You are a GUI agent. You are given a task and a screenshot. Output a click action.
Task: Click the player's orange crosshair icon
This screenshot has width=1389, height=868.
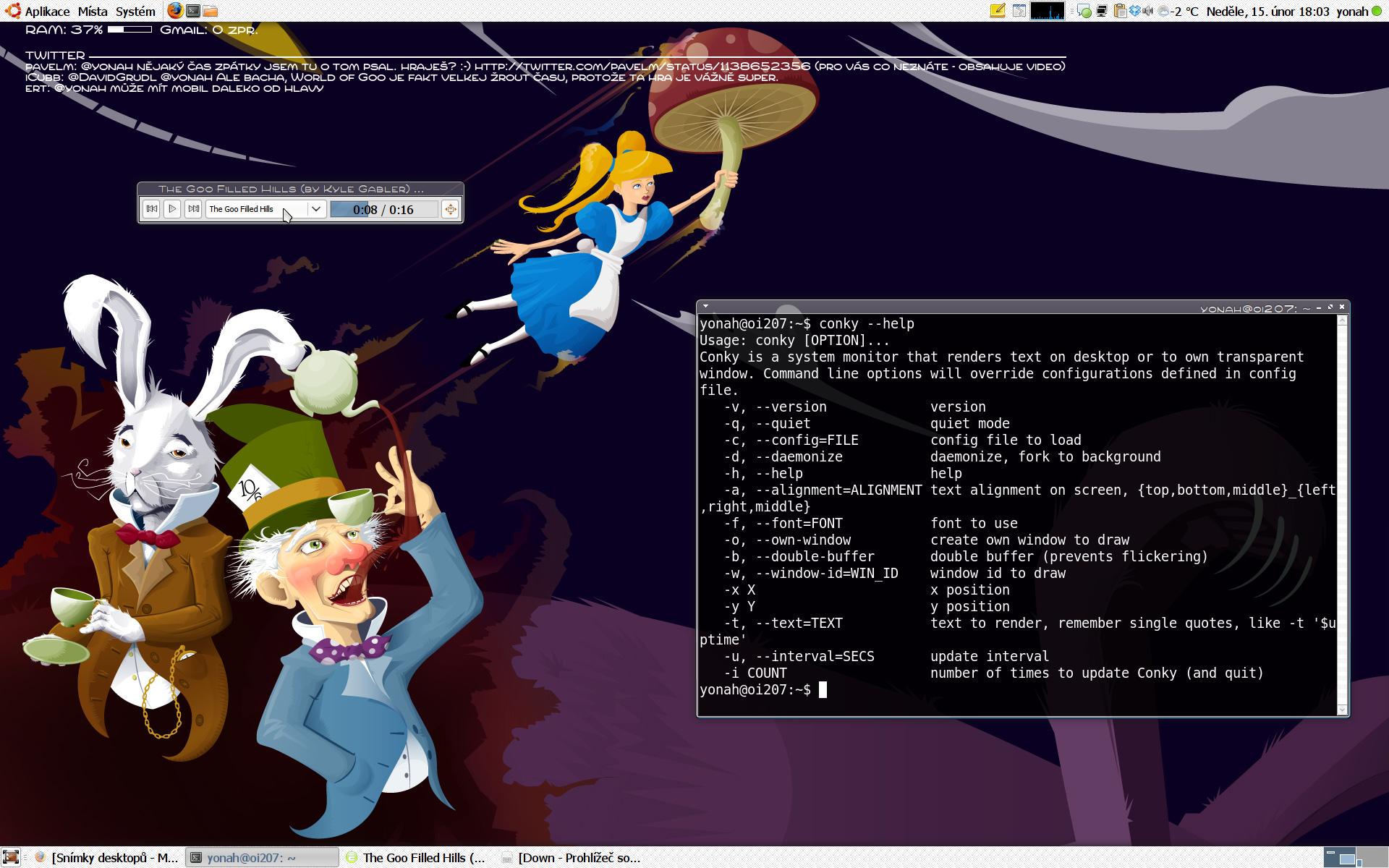(450, 209)
